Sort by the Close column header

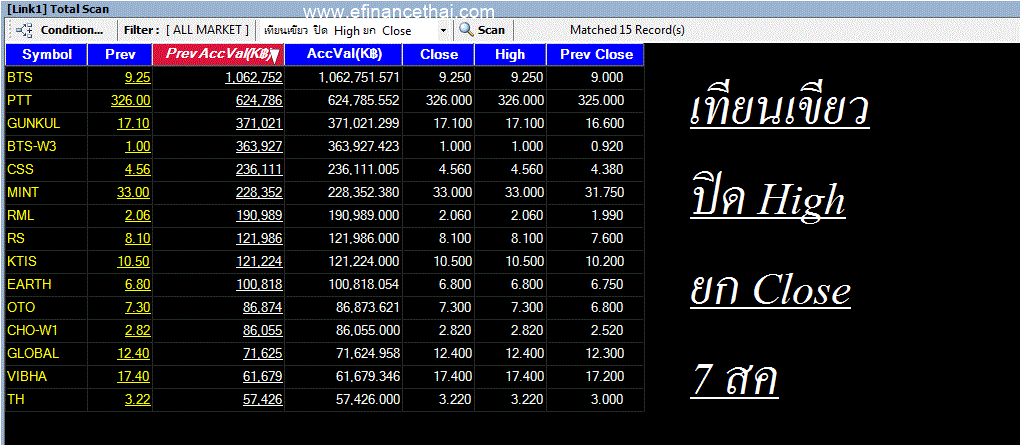438,55
